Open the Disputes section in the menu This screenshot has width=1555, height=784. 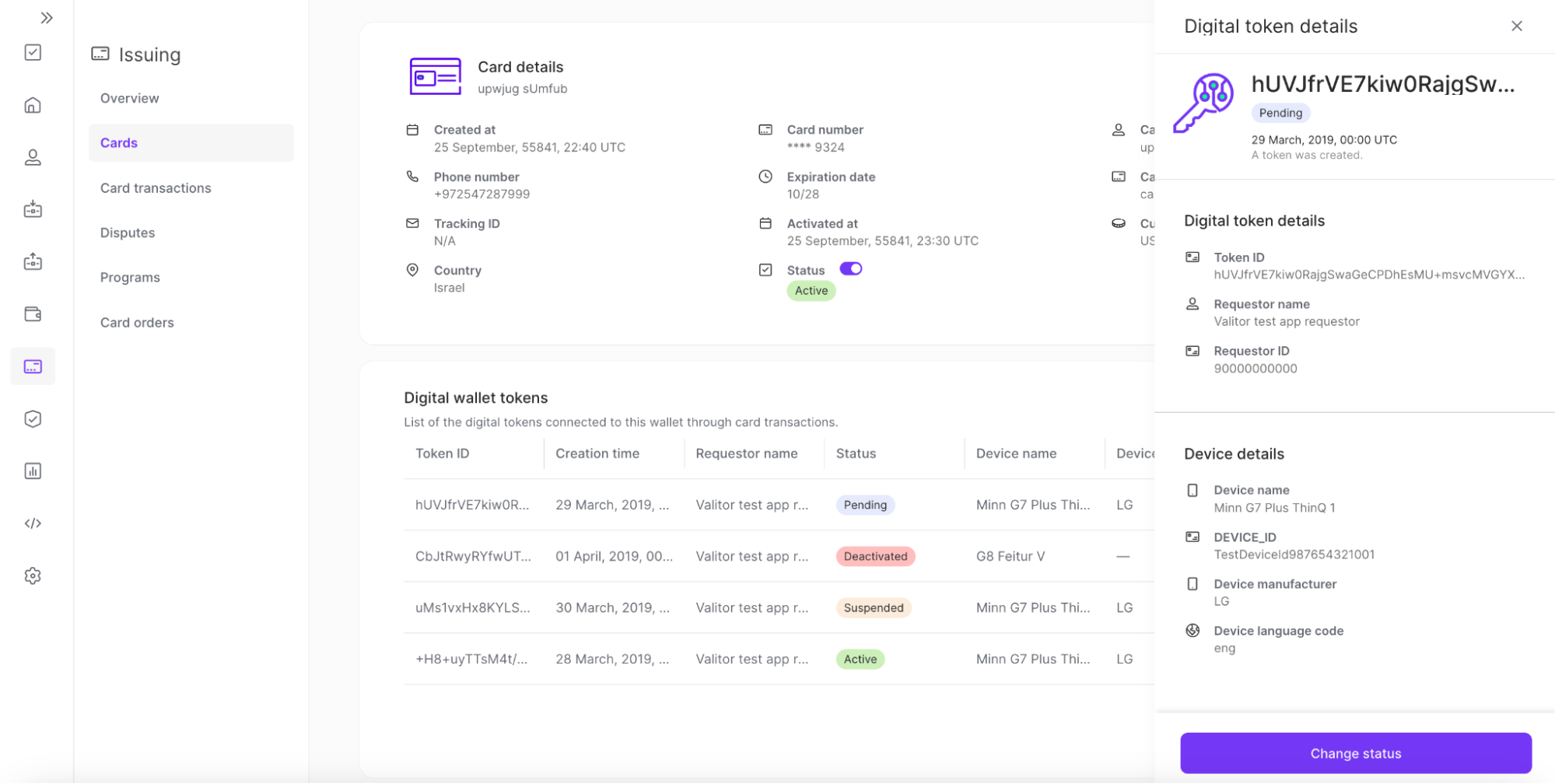pos(127,232)
